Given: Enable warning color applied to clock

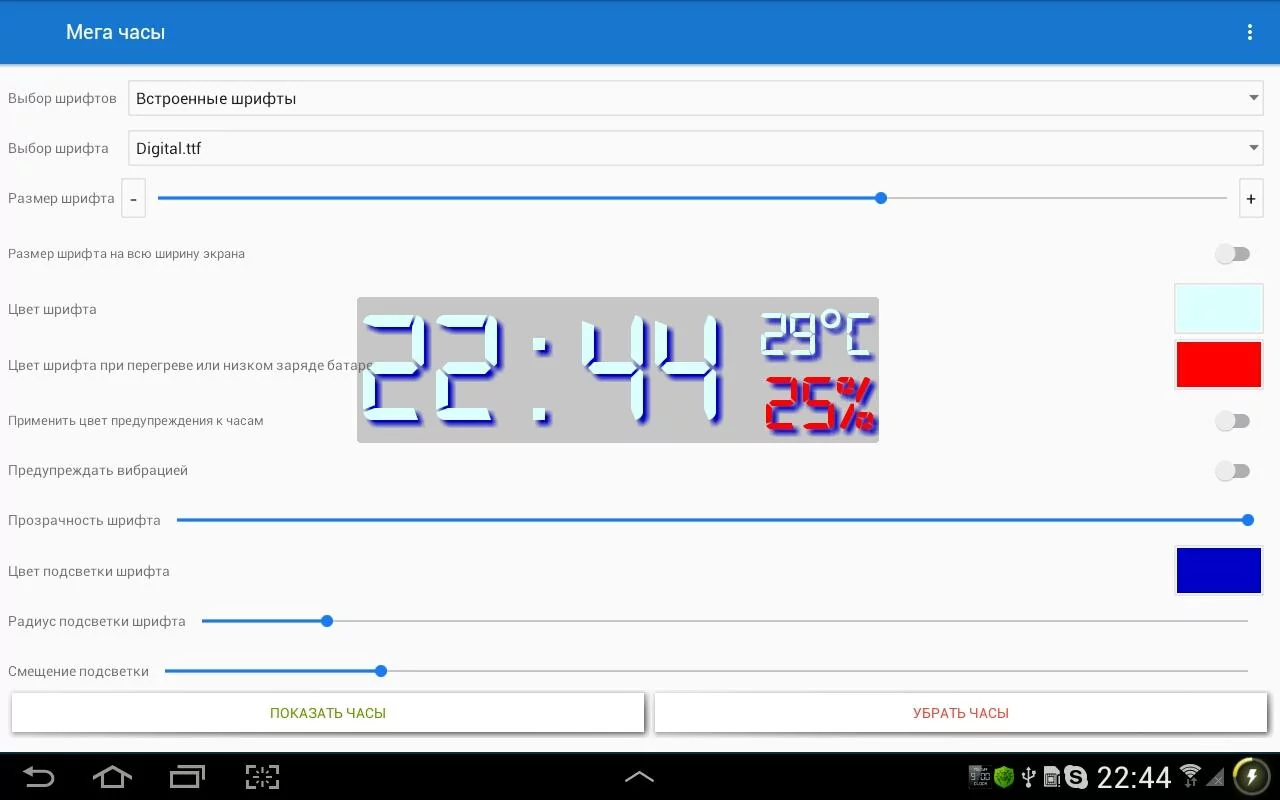Looking at the screenshot, I should tap(1232, 421).
